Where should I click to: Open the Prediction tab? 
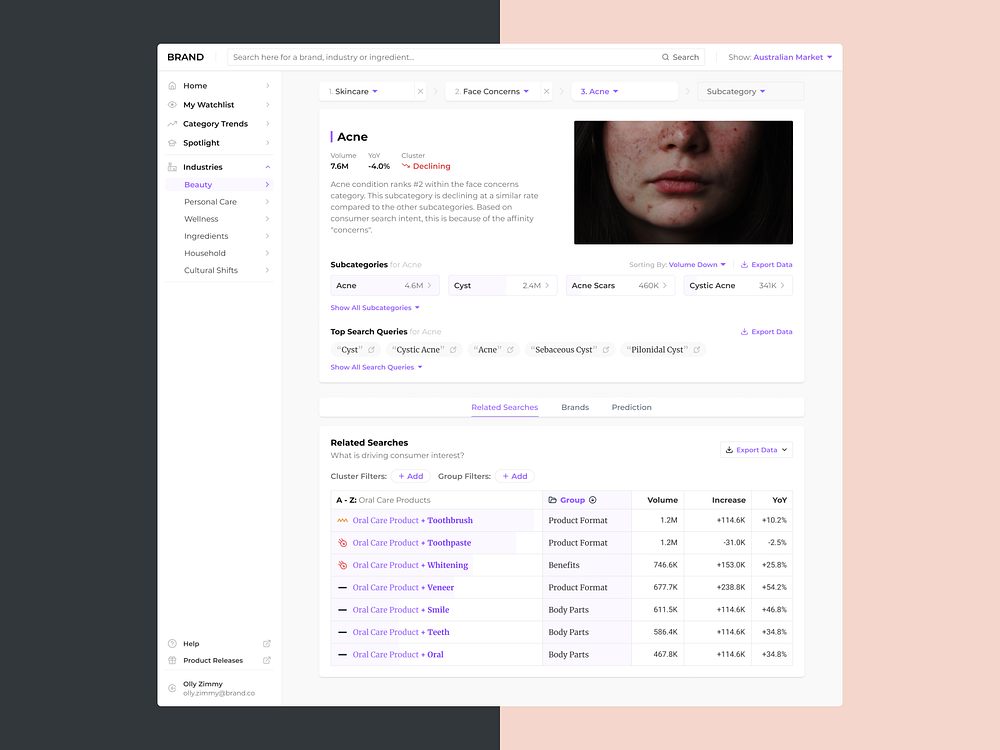[x=631, y=407]
